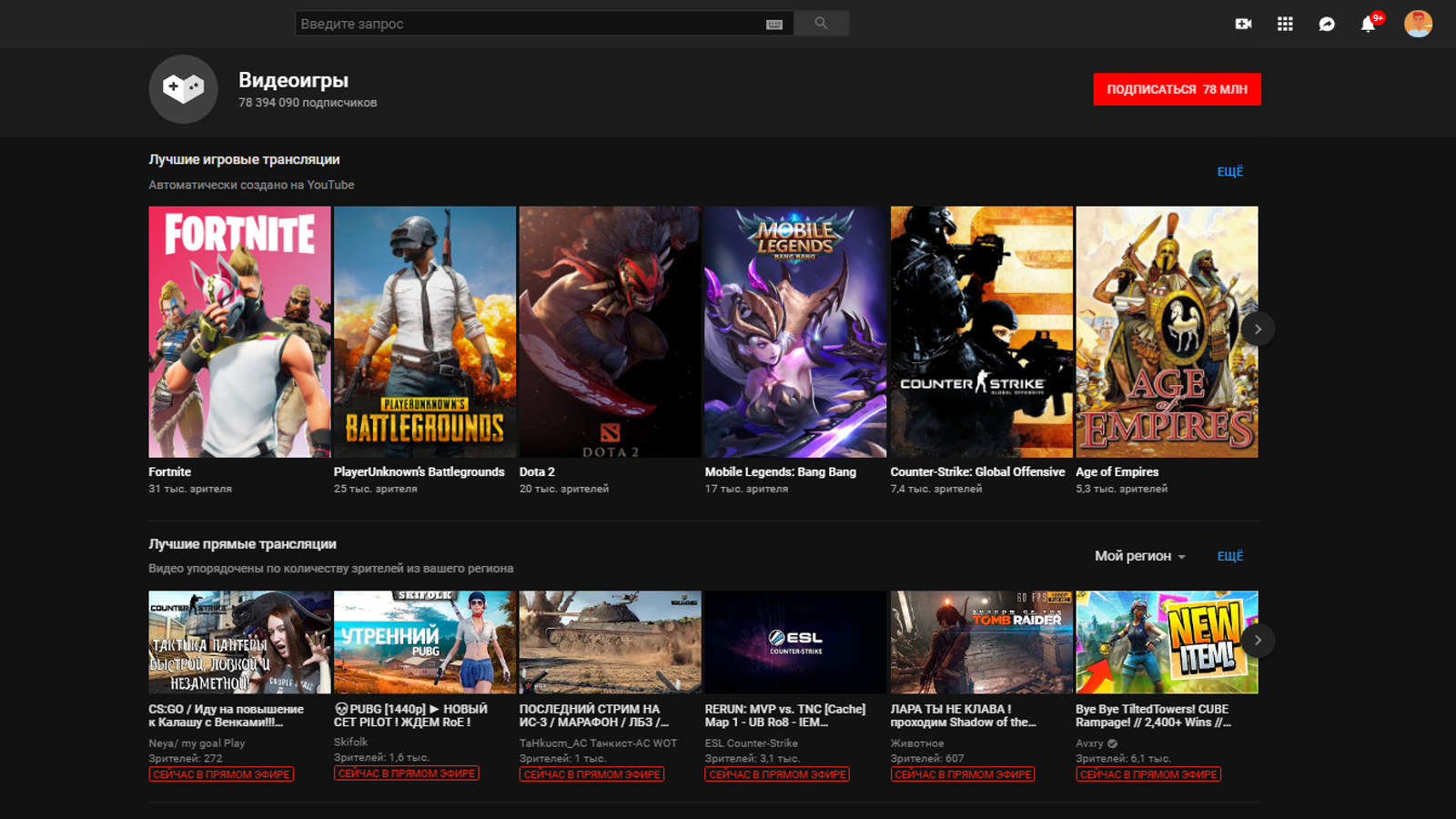The width and height of the screenshot is (1456, 819).
Task: Click the ЛАРА ТЫ НЕ КЛАВА title
Action: coord(964,716)
